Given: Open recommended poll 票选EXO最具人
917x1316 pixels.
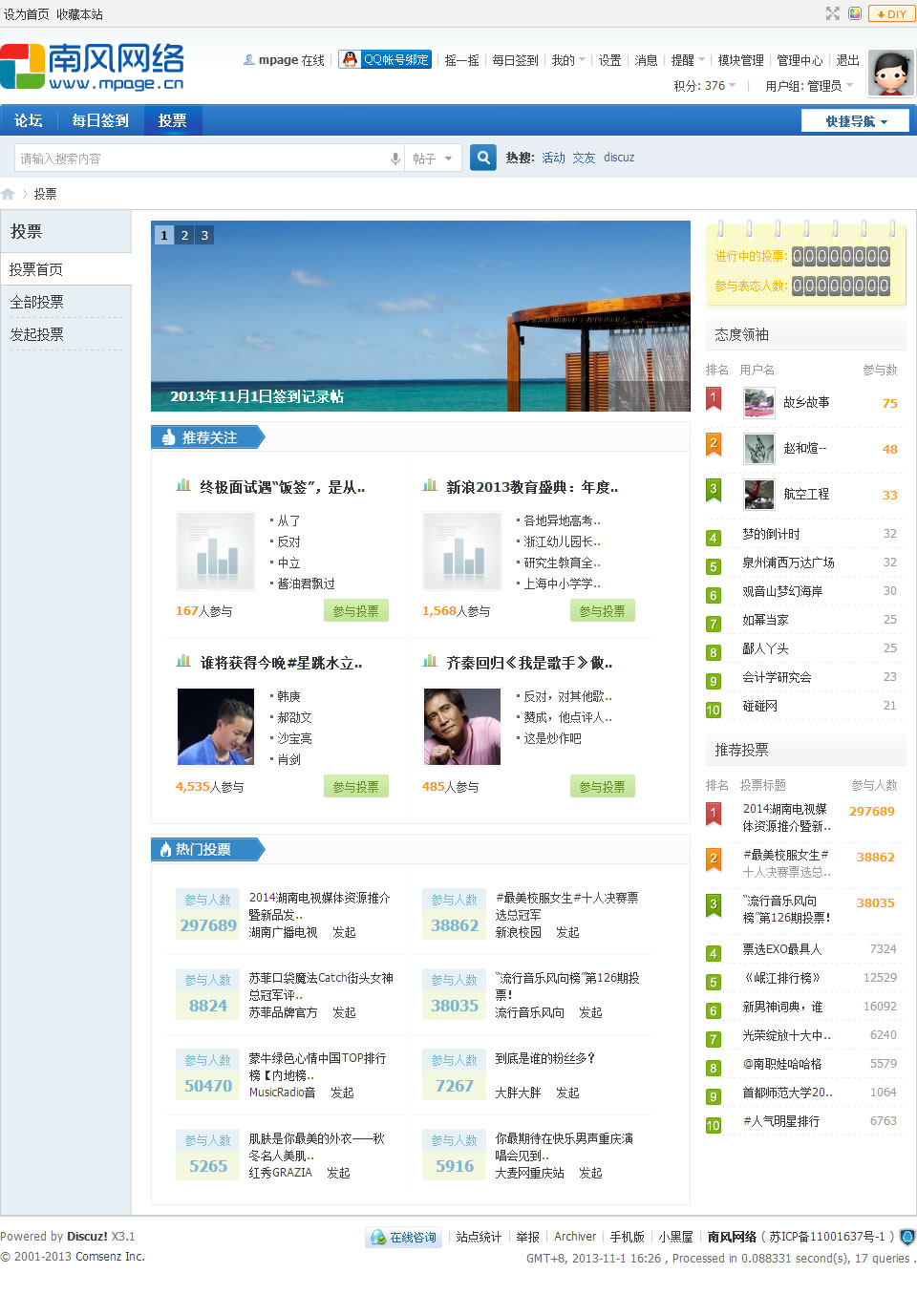Looking at the screenshot, I should click(781, 949).
